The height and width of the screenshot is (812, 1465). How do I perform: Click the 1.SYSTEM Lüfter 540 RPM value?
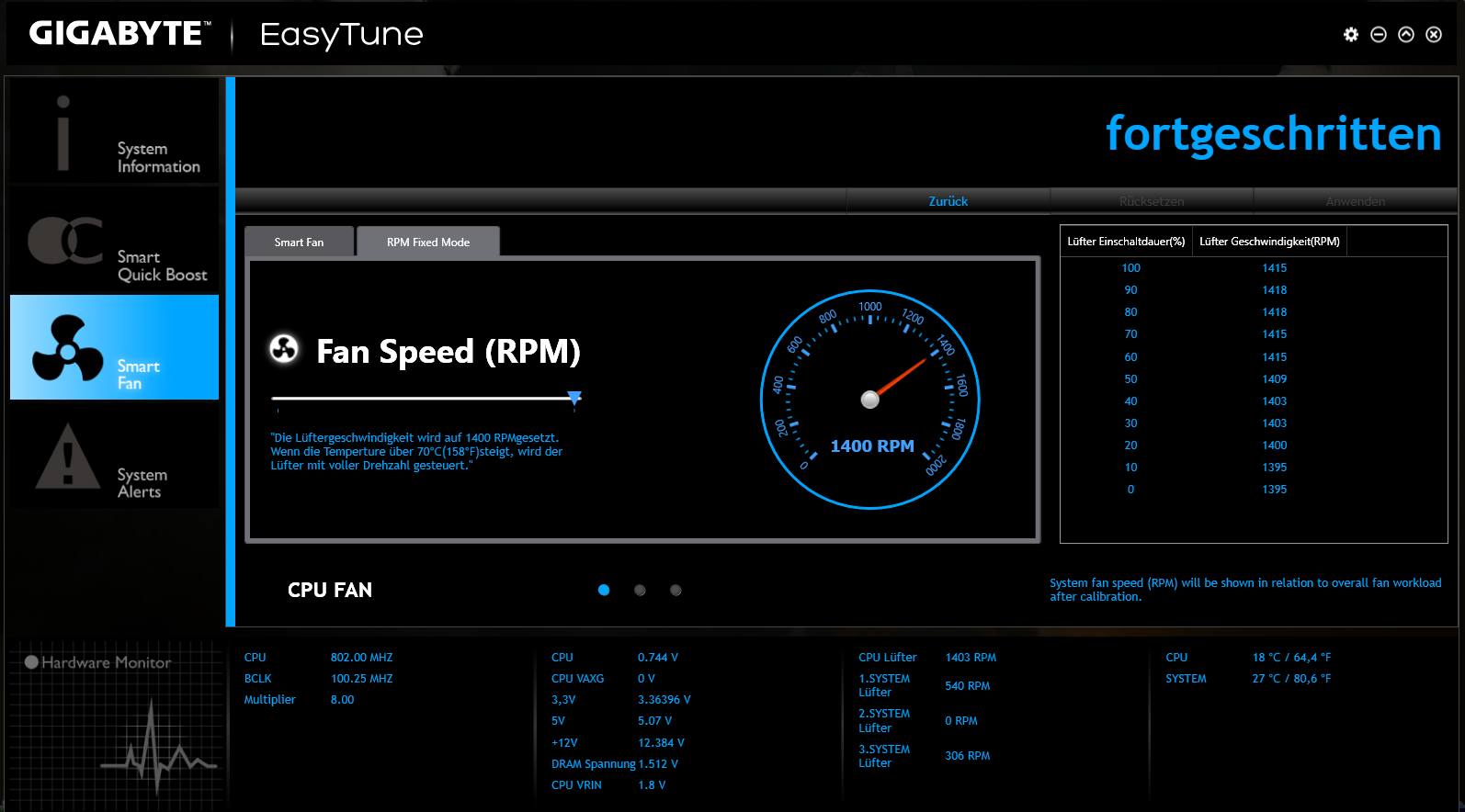click(x=967, y=686)
